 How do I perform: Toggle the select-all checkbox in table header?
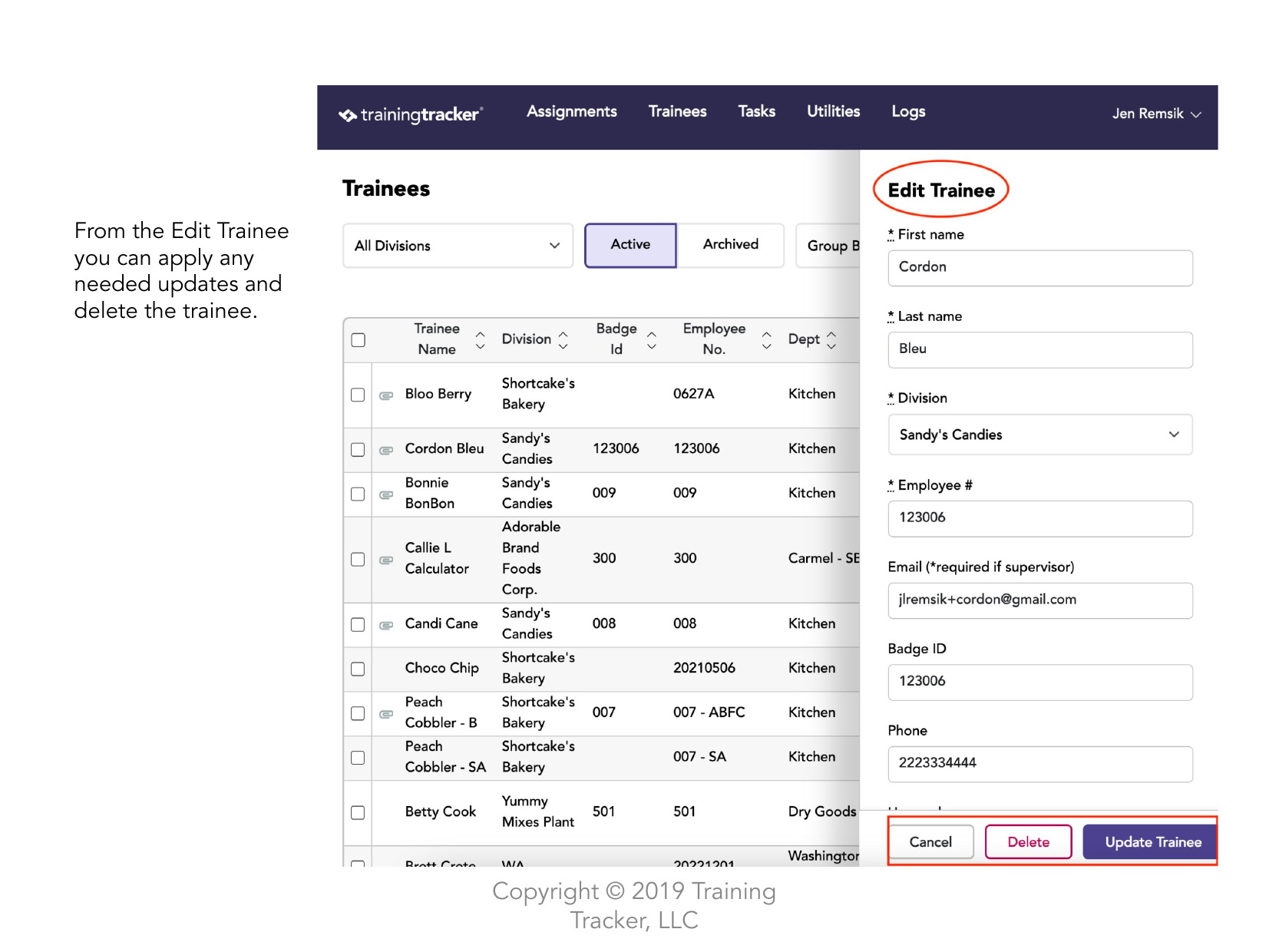[358, 340]
